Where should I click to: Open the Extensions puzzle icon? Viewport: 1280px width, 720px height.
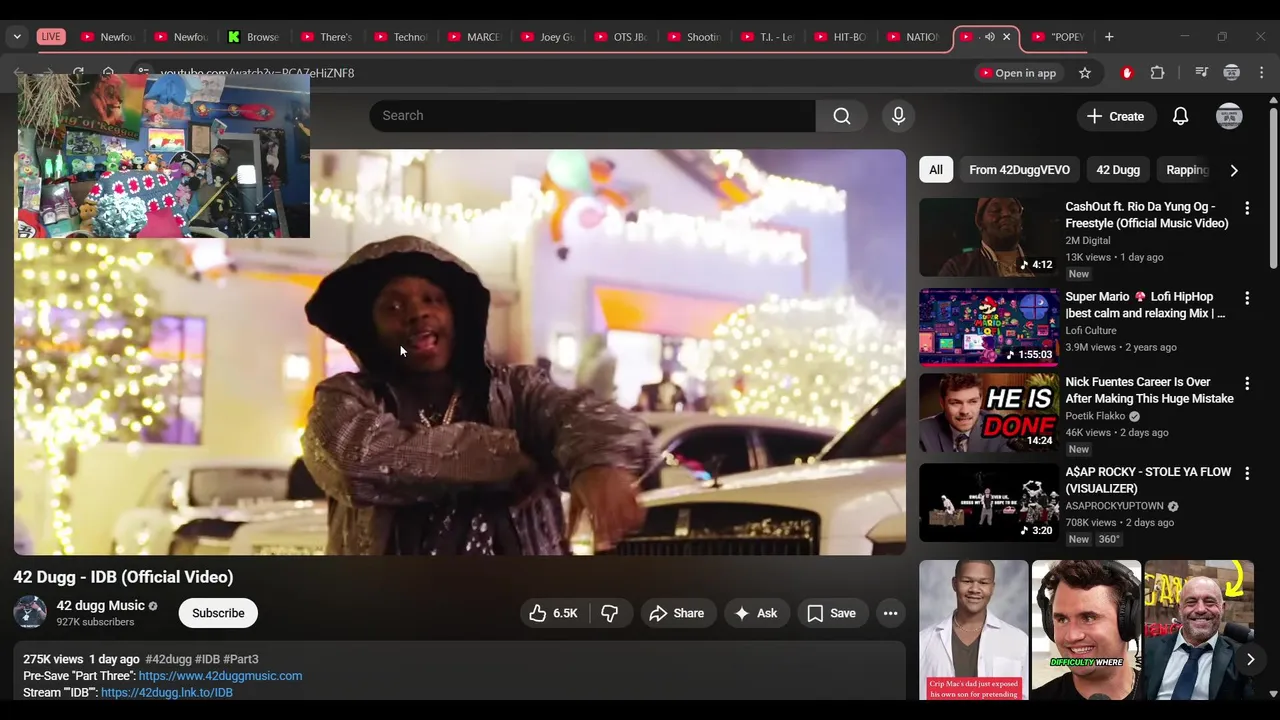1158,73
